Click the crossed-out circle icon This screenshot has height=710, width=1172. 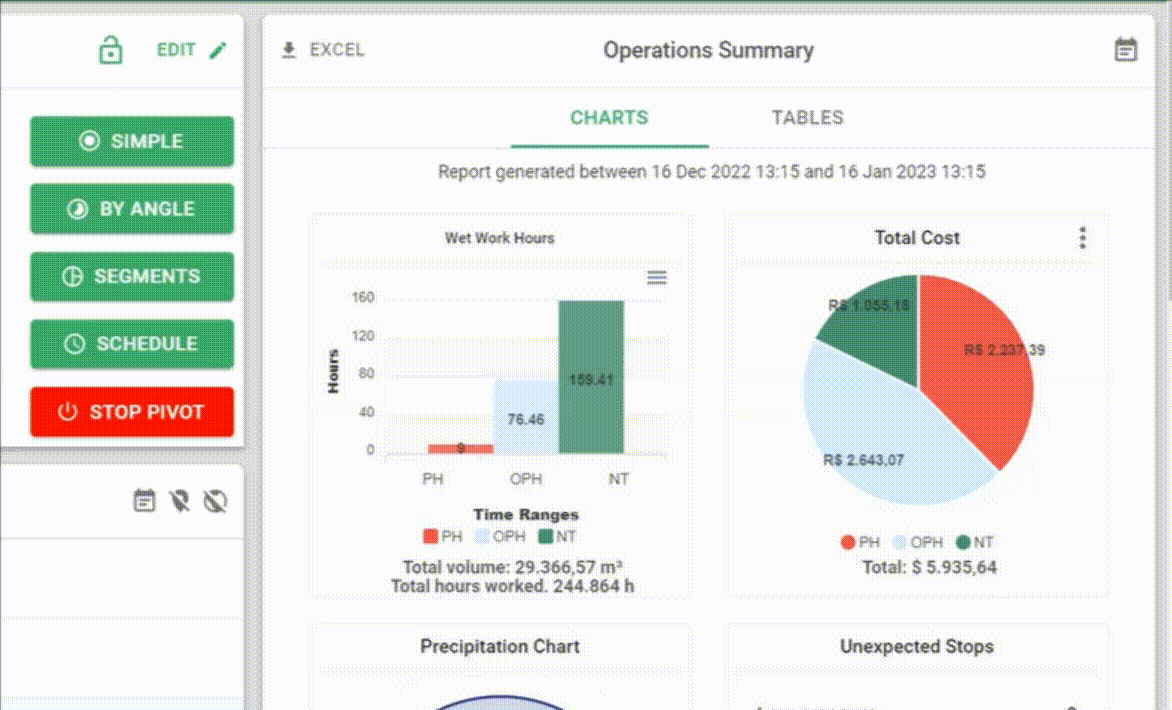215,500
